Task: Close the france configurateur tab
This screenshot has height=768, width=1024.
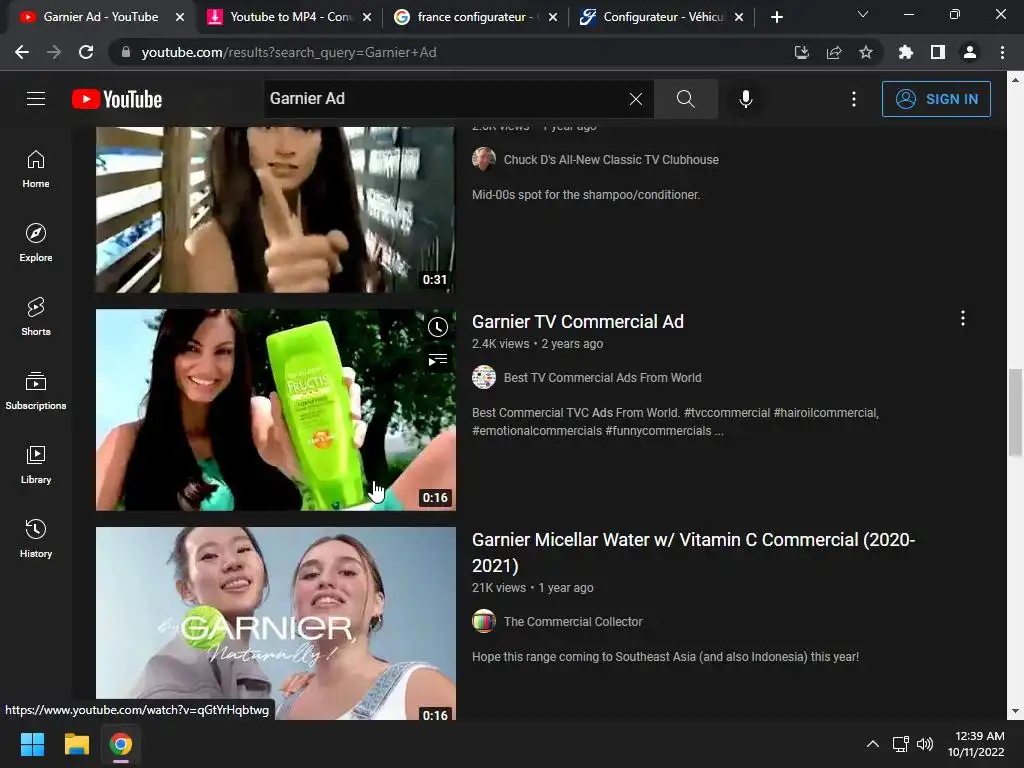Action: [x=553, y=17]
